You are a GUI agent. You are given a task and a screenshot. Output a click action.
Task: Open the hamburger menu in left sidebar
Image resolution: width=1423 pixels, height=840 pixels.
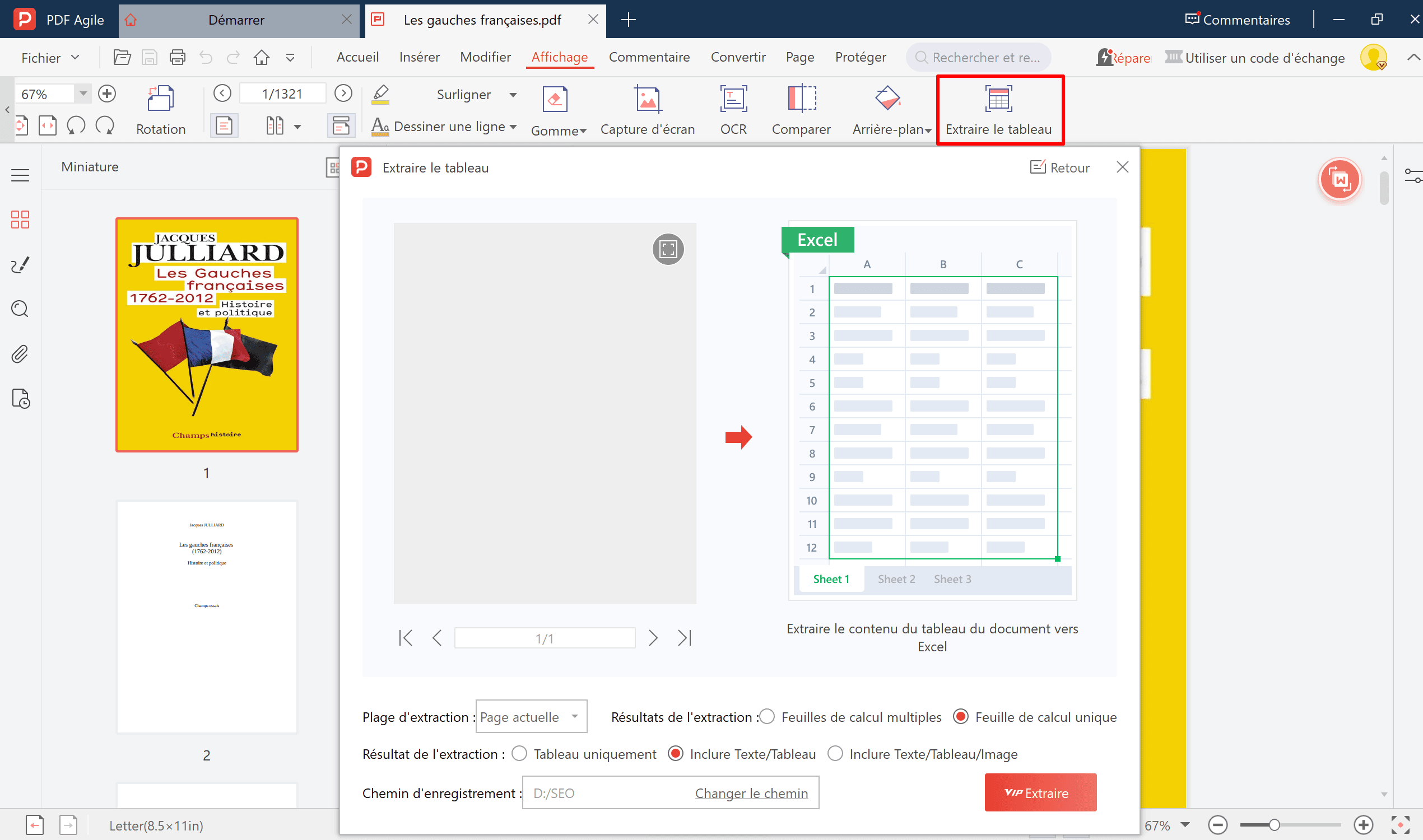tap(20, 175)
